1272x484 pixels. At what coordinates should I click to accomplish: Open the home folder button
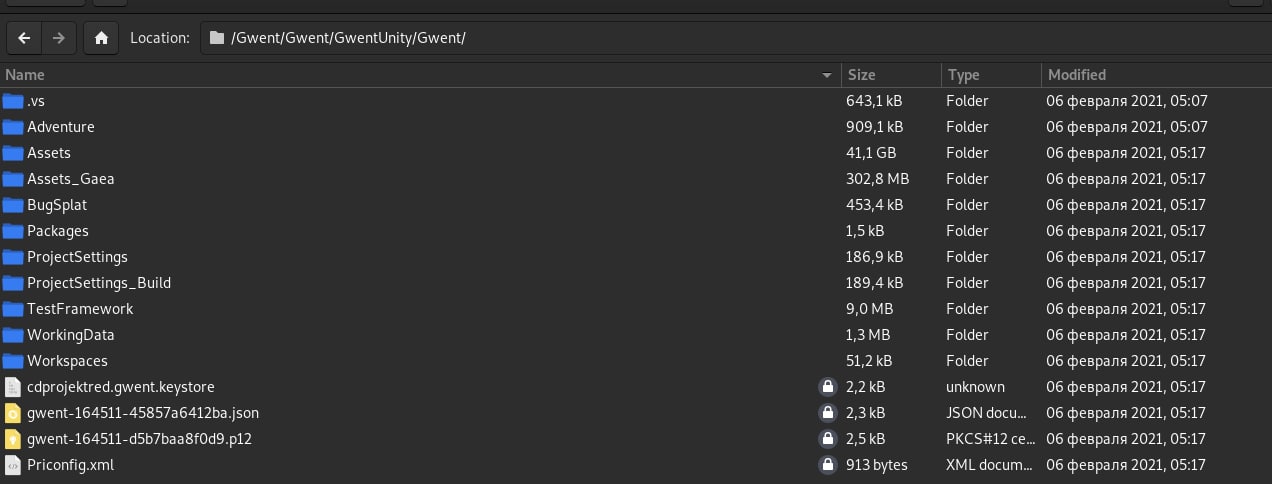(x=101, y=38)
